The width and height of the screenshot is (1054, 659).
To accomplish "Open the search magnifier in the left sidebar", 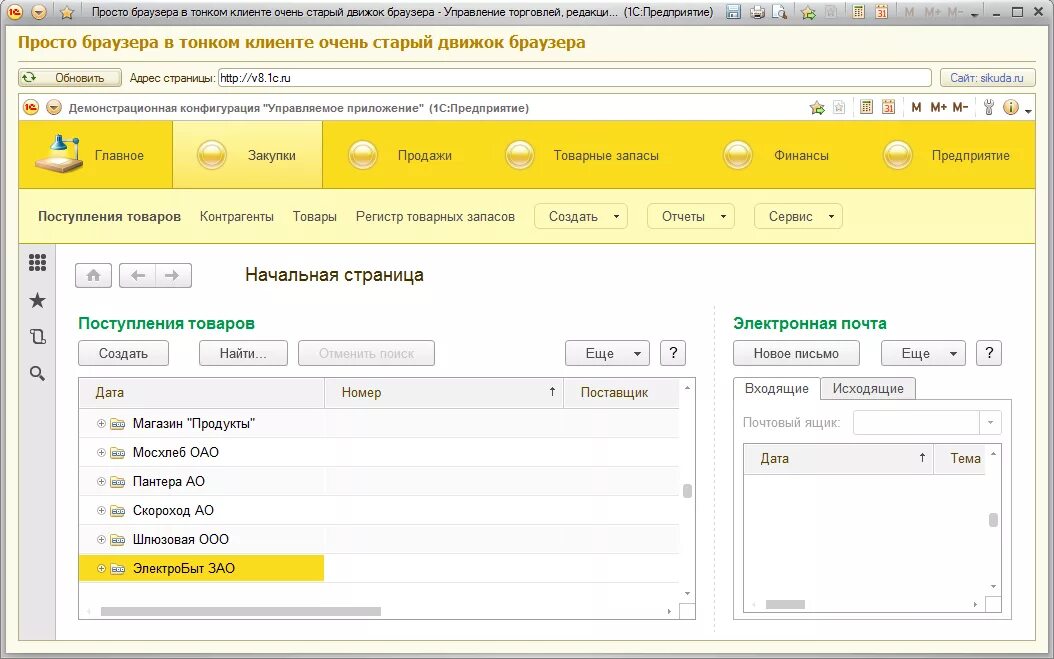I will (x=38, y=373).
